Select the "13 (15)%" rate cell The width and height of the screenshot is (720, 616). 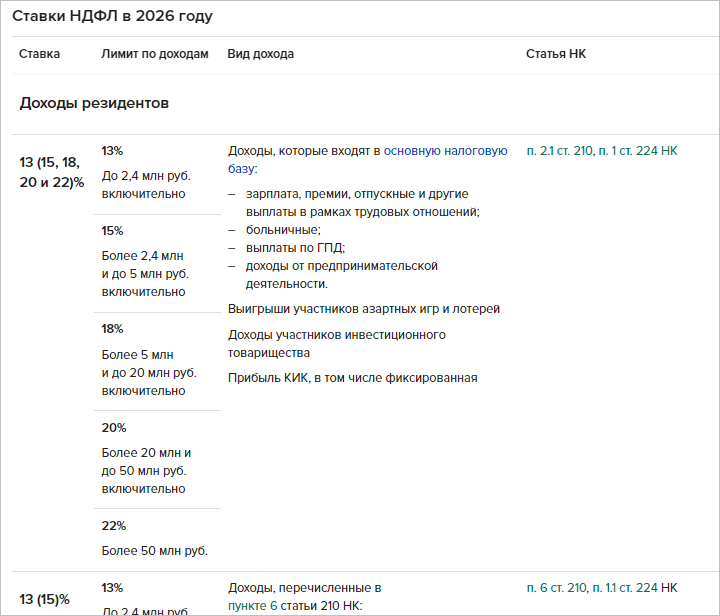click(44, 600)
